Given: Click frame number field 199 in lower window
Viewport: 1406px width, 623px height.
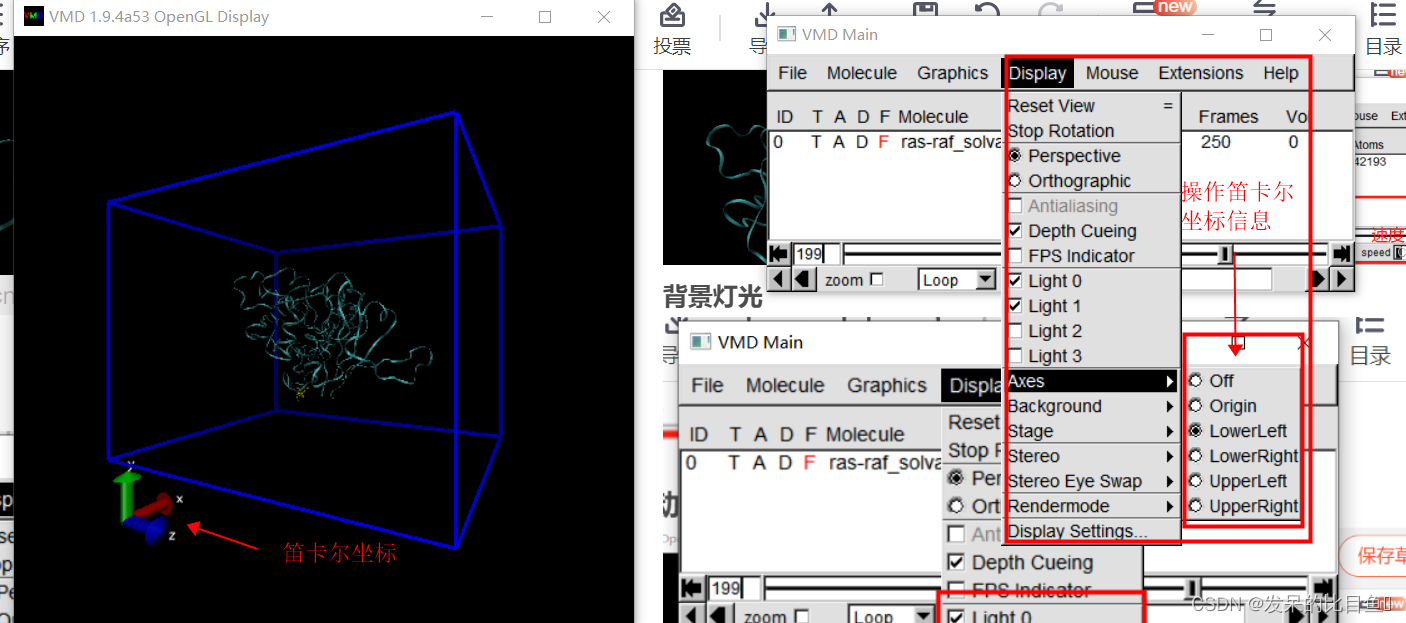Looking at the screenshot, I should pos(734,588).
